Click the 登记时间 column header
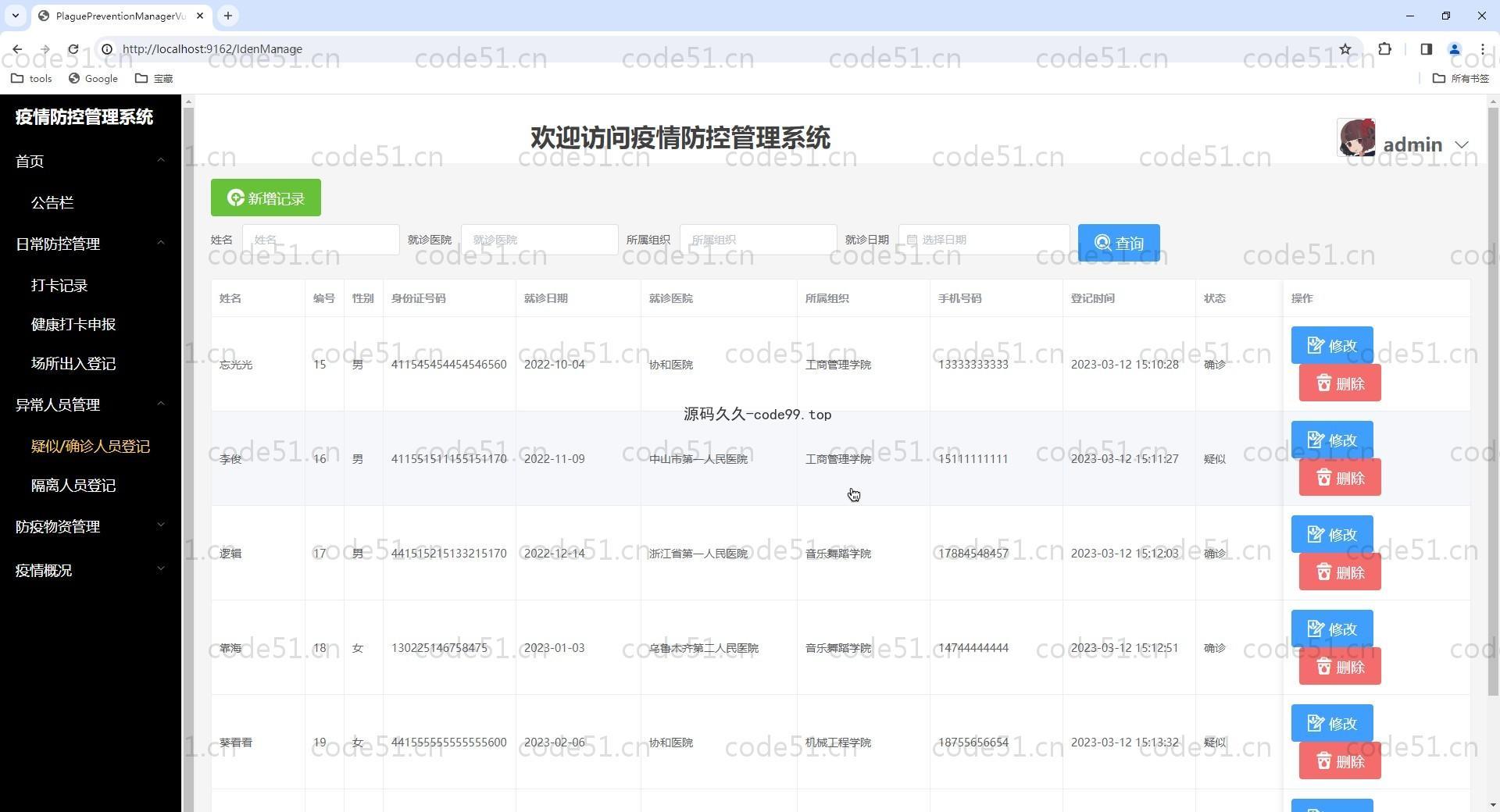 1093,298
